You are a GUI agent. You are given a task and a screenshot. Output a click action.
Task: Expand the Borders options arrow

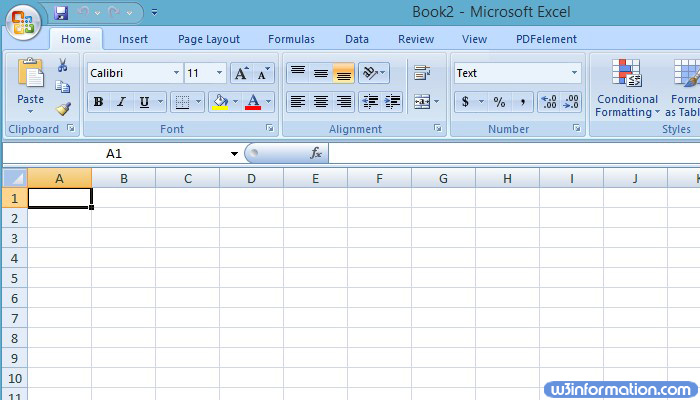tap(199, 102)
